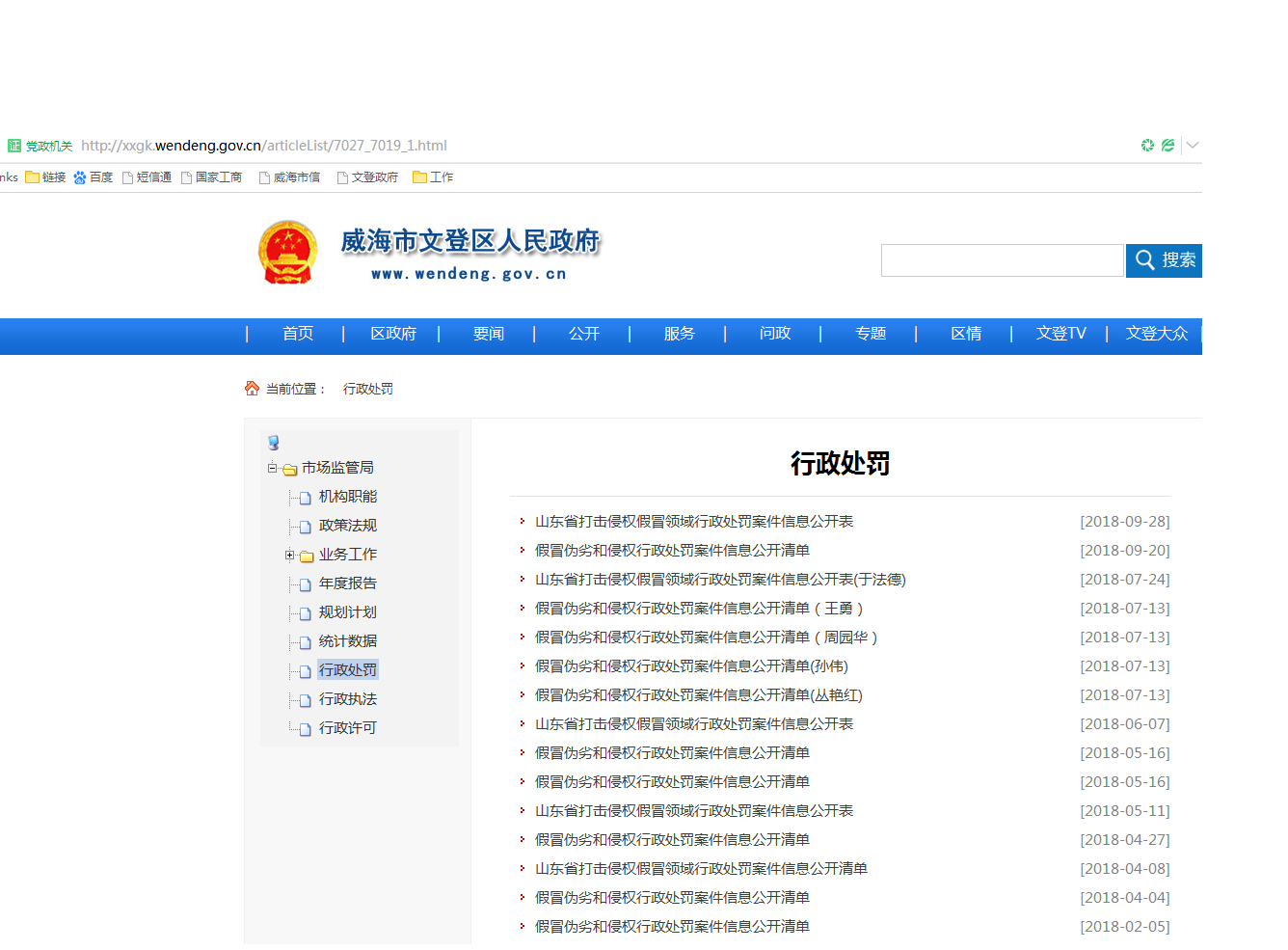Image resolution: width=1288 pixels, height=950 pixels.
Task: Go to 文登TV in navigation bar
Action: pos(1060,334)
